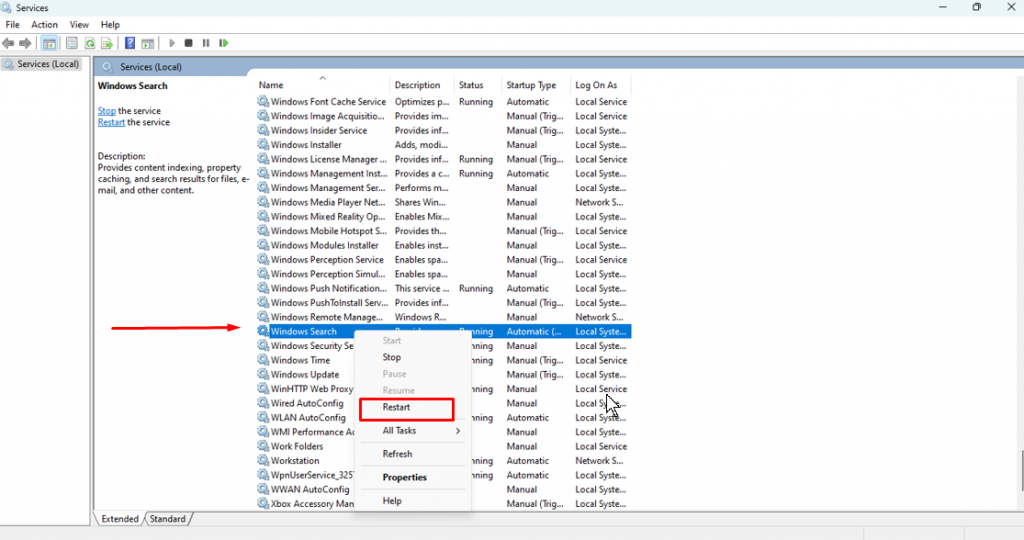Click the Refresh icon in the toolbar
The height and width of the screenshot is (540, 1024).
(90, 43)
